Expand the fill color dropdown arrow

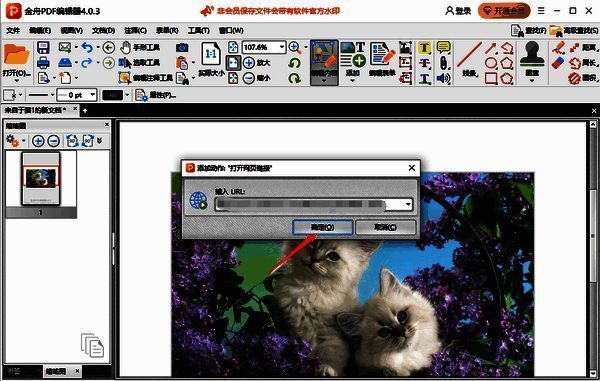pyautogui.click(x=20, y=94)
